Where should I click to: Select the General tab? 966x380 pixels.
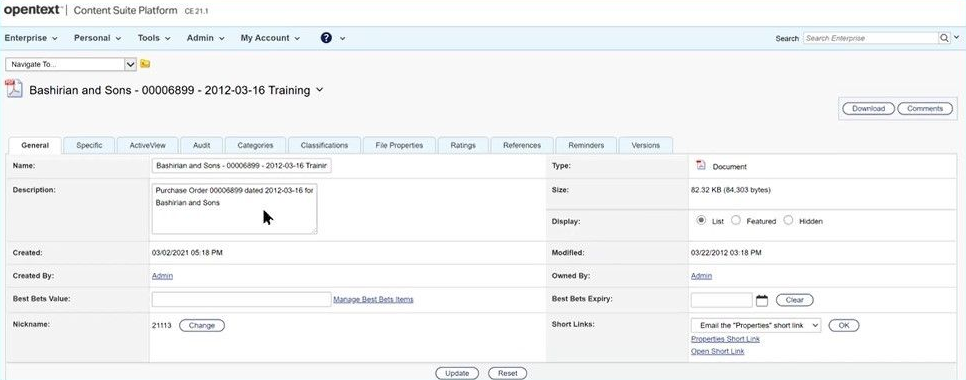[35, 145]
